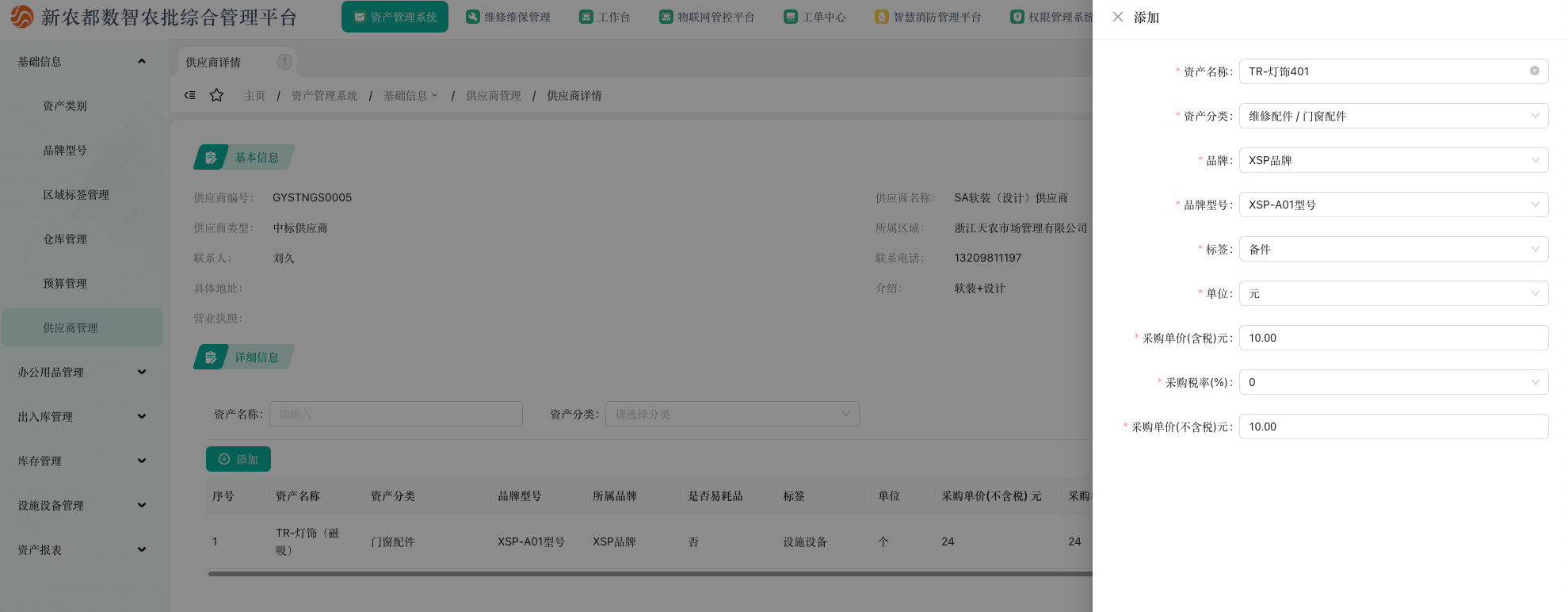Image resolution: width=1568 pixels, height=612 pixels.
Task: Switch to the 工作台 top tab
Action: click(x=605, y=17)
